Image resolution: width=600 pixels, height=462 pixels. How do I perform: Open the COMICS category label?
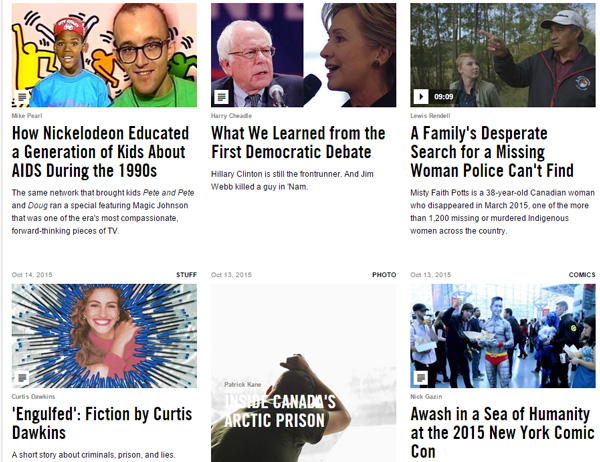coord(582,275)
